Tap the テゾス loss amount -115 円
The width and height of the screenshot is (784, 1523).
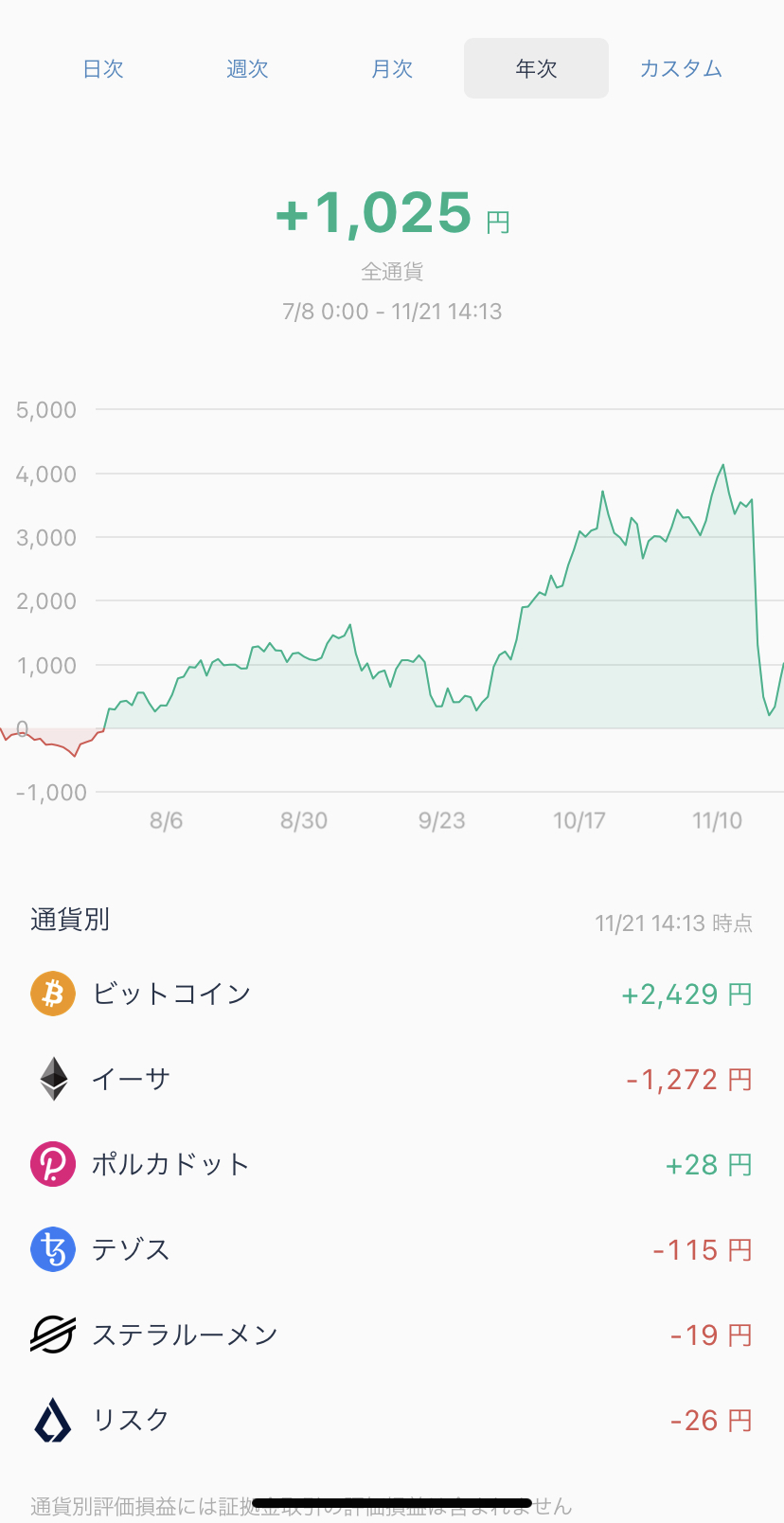703,1250
